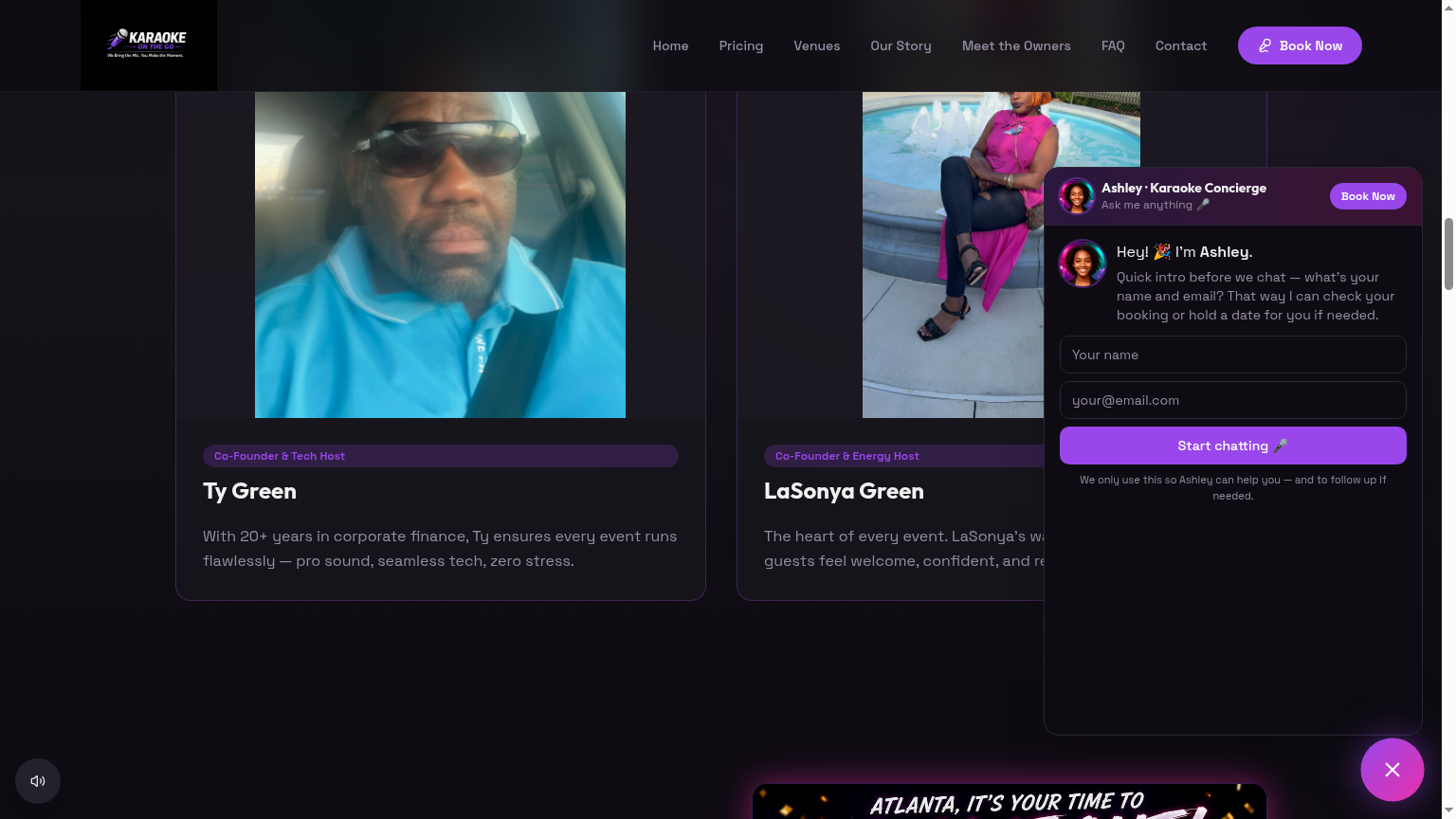Viewport: 1456px width, 819px height.
Task: Click the Karaoke On The Go logo
Action: pyautogui.click(x=148, y=45)
